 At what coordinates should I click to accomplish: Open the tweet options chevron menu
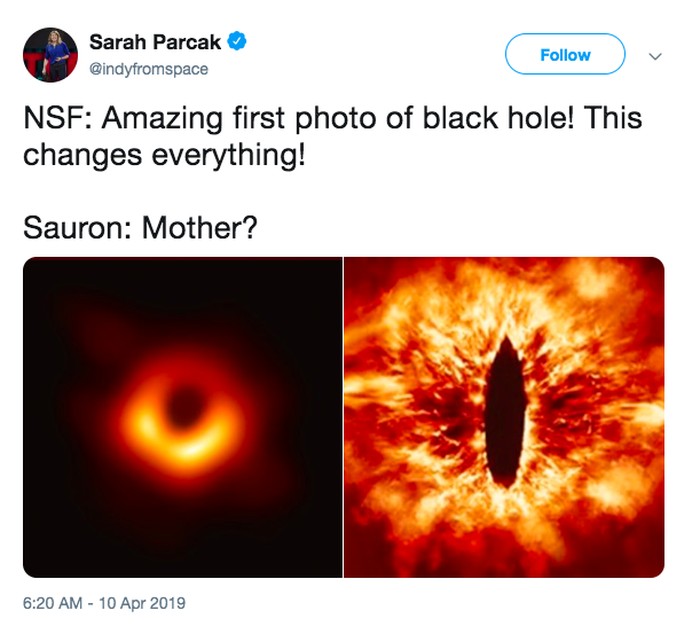click(x=656, y=56)
